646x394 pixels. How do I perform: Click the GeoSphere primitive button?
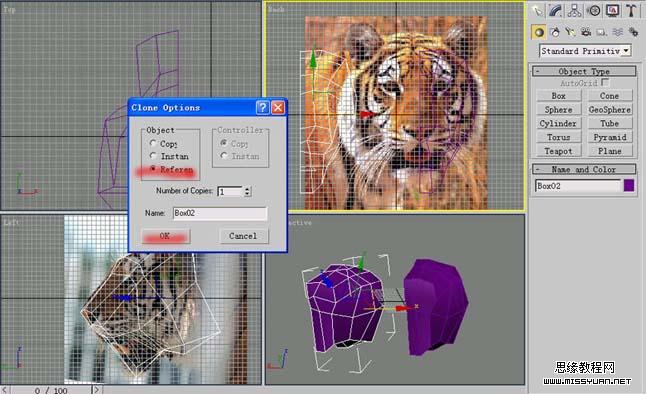point(610,110)
